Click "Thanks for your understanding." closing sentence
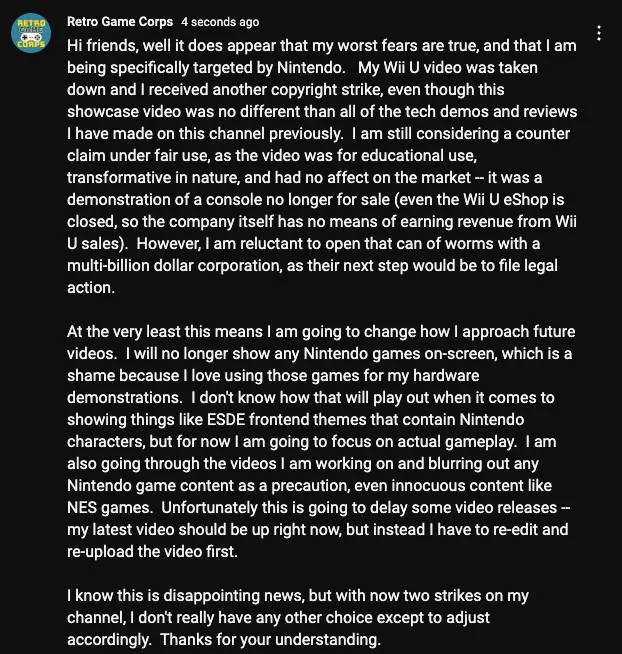The height and width of the screenshot is (654, 622). [270, 639]
